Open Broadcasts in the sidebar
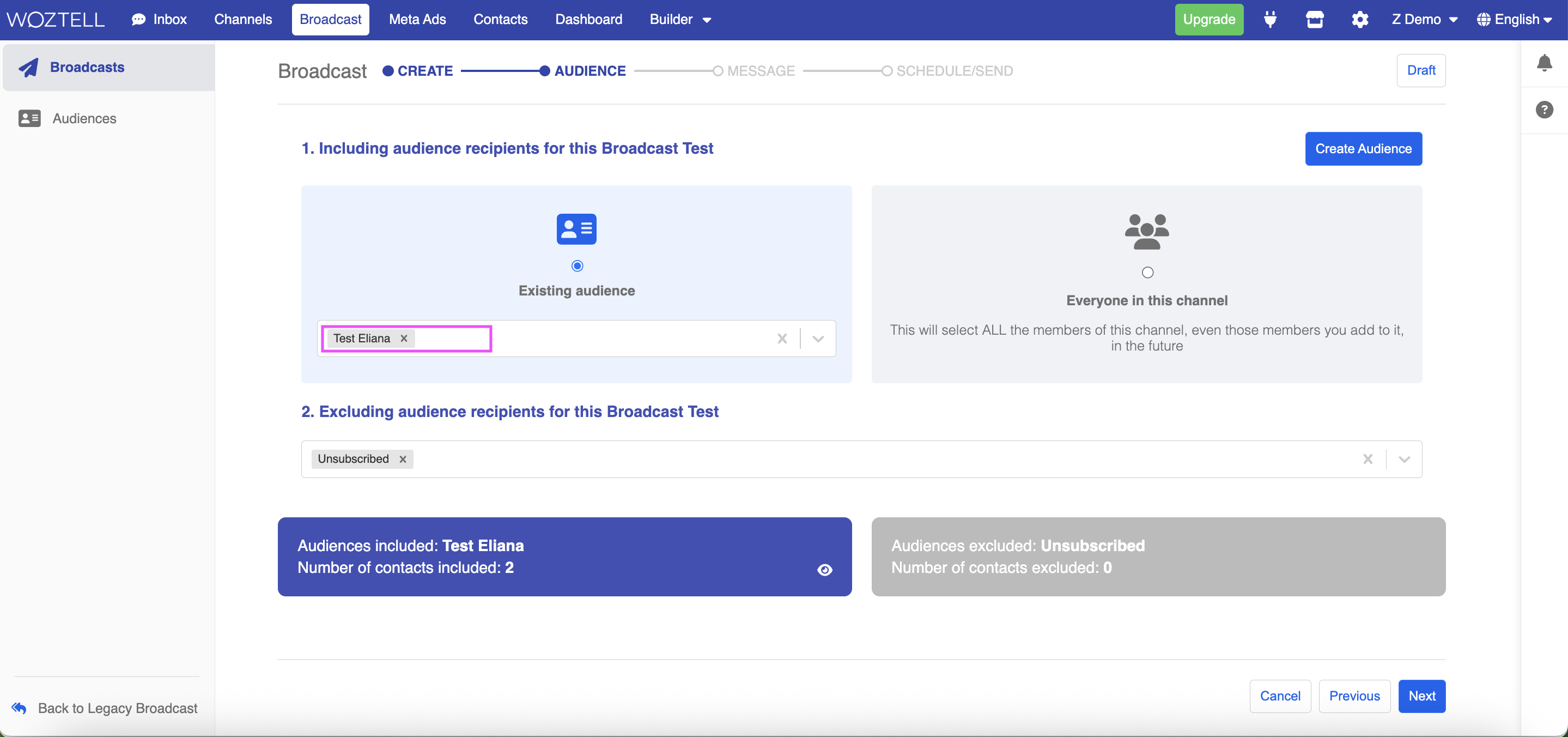The image size is (1568, 737). click(108, 67)
